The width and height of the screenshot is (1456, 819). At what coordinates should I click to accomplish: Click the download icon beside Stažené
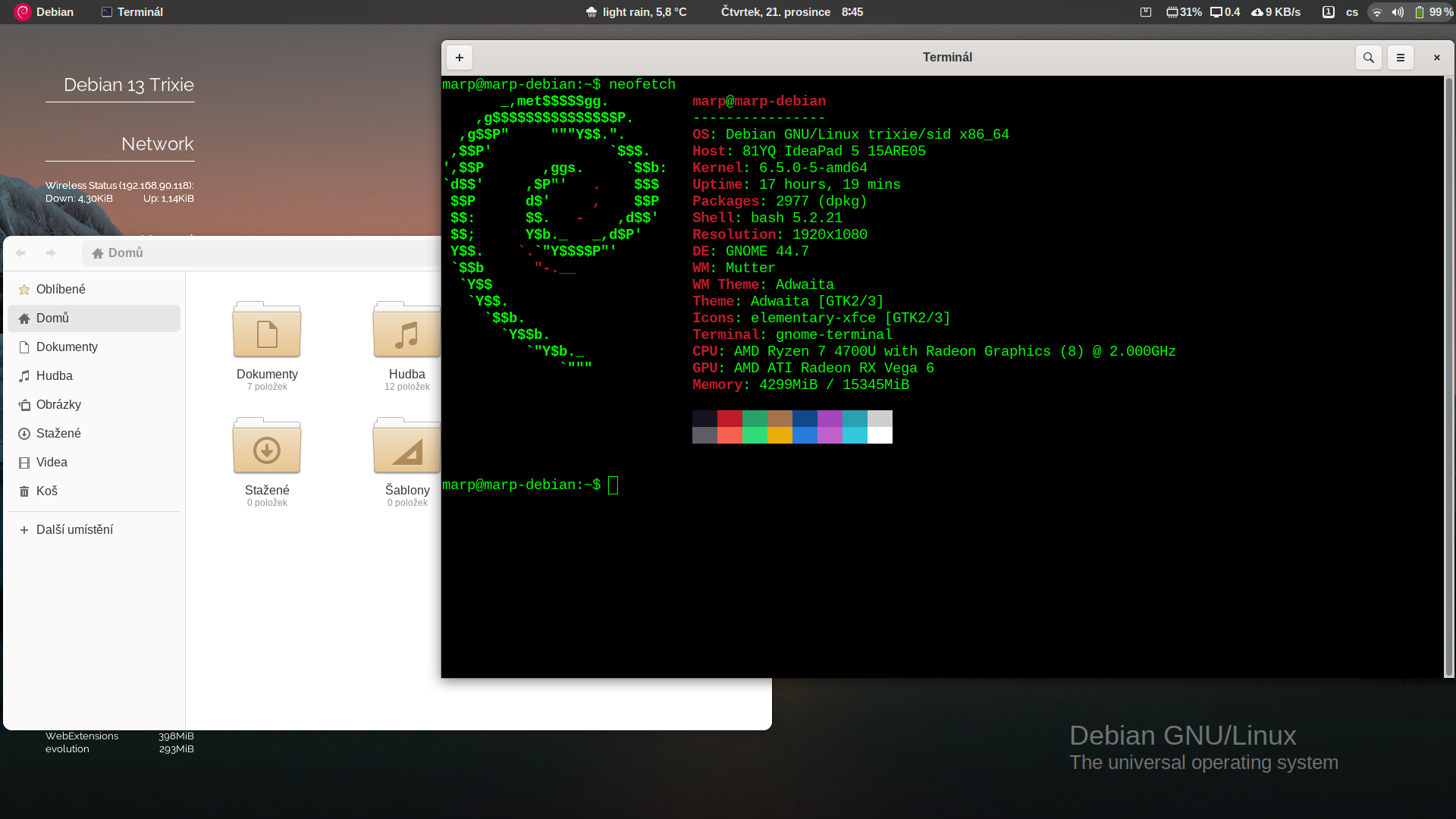[24, 434]
